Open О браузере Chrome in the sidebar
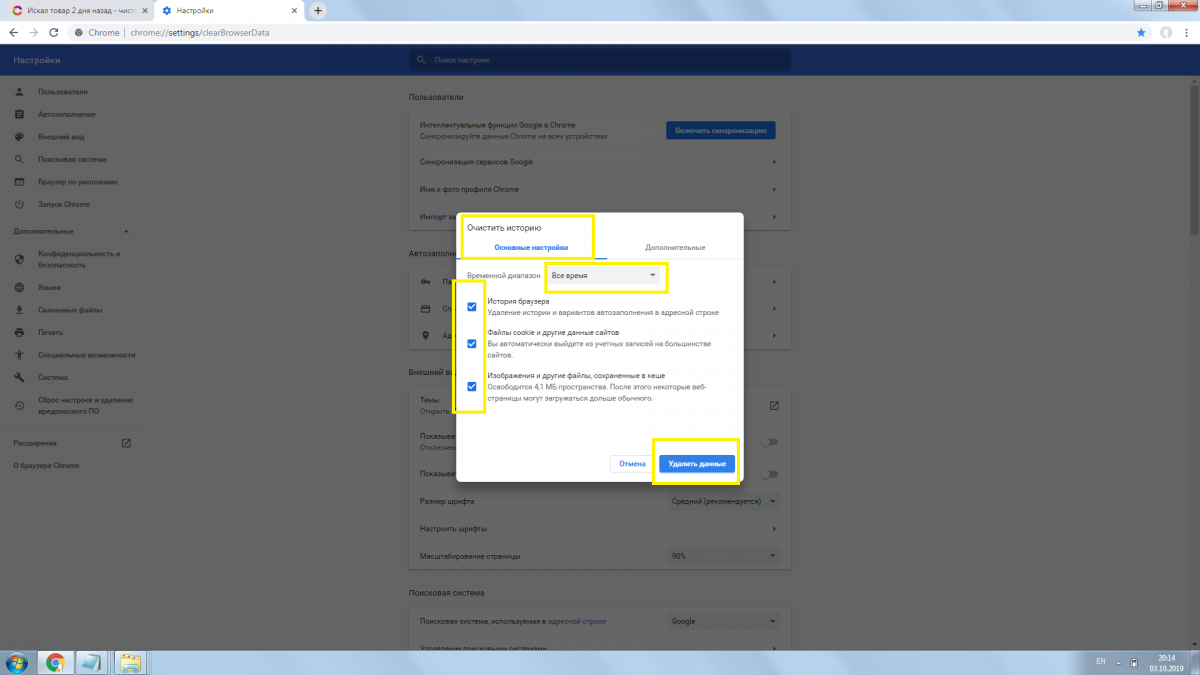This screenshot has height=675, width=1200. tap(46, 466)
